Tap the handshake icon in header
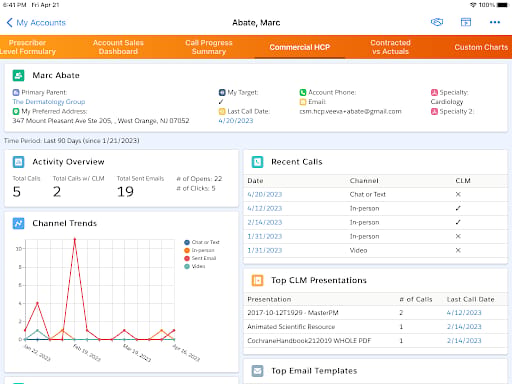 437,22
